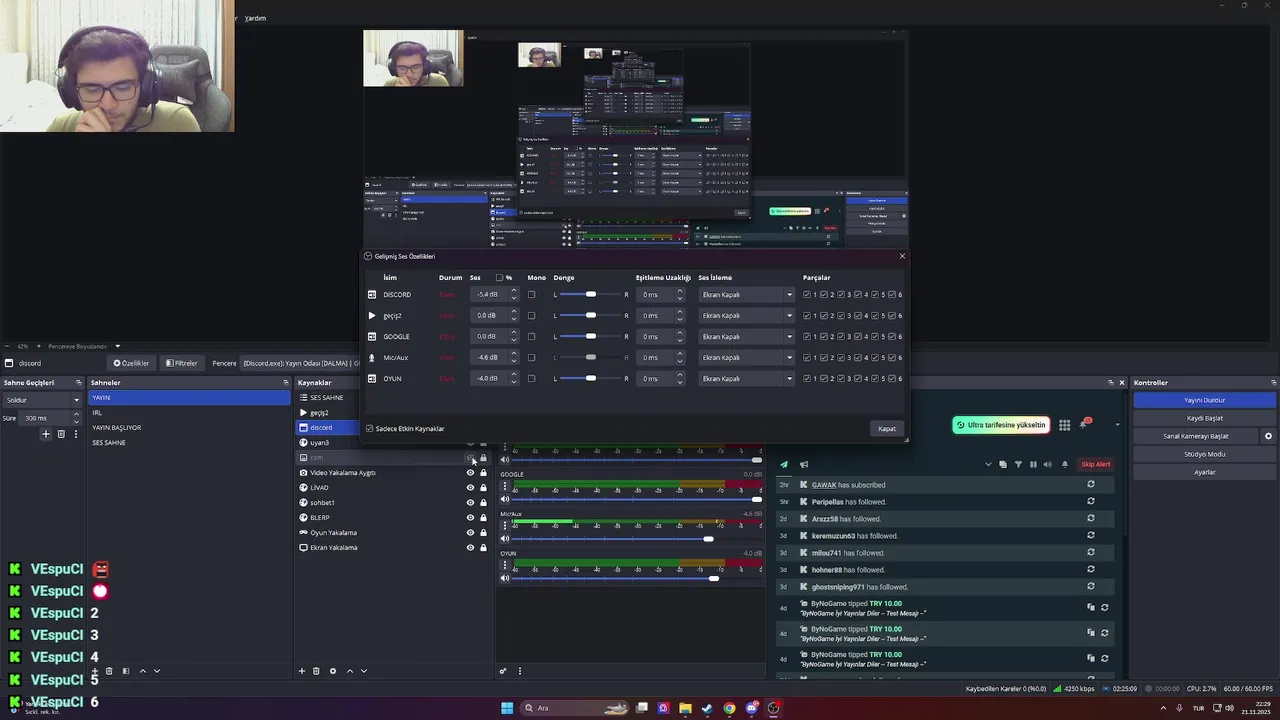Click Stüdyo Modu button
Screen dimensions: 1280x720
(x=1205, y=454)
